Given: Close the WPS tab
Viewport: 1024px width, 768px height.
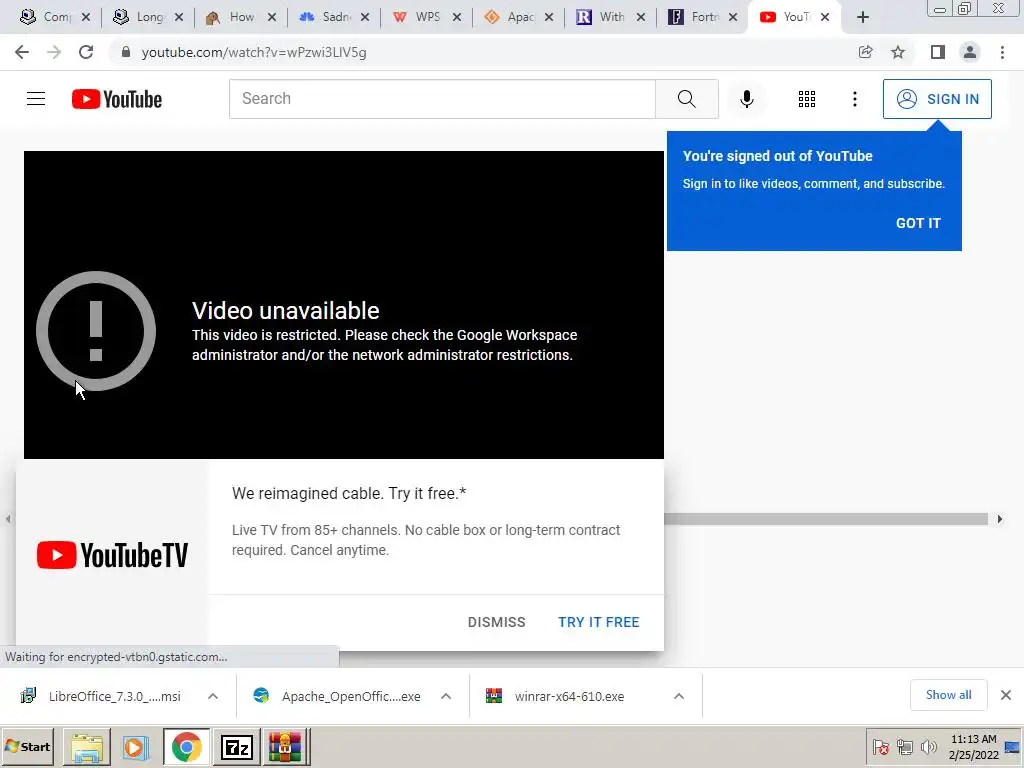Looking at the screenshot, I should [x=457, y=18].
